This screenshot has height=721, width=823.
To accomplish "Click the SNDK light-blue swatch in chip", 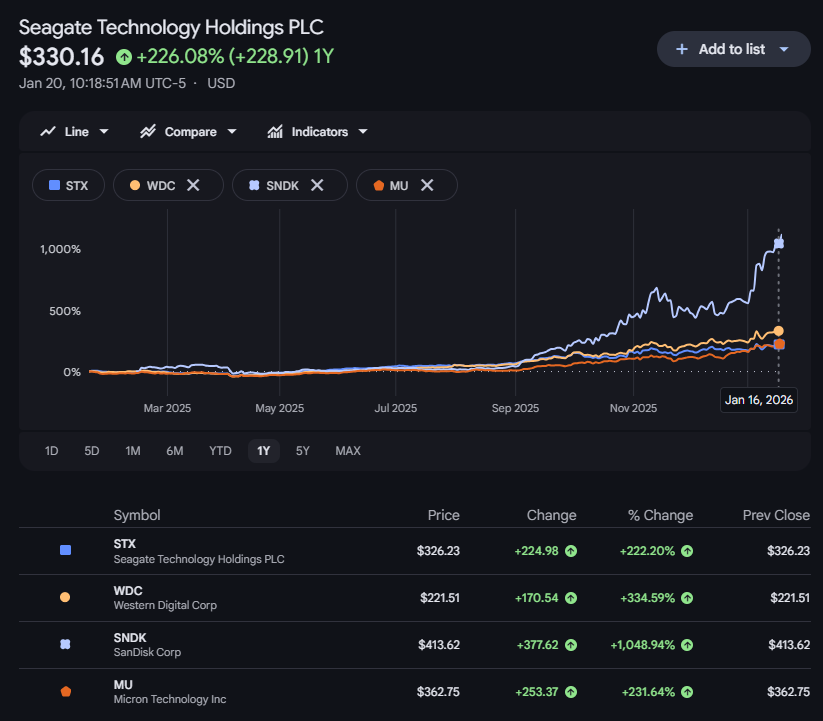I will [254, 185].
